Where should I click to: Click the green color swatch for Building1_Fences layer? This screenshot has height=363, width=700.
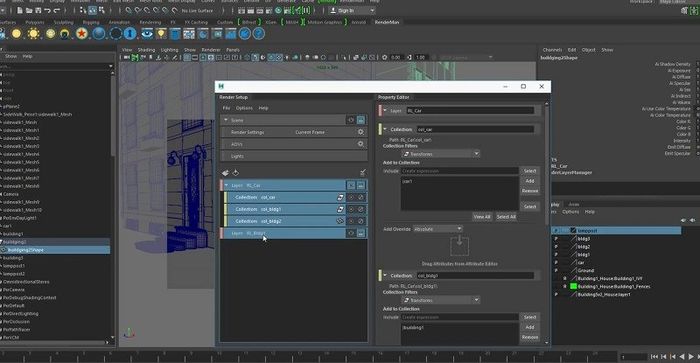click(x=573, y=287)
